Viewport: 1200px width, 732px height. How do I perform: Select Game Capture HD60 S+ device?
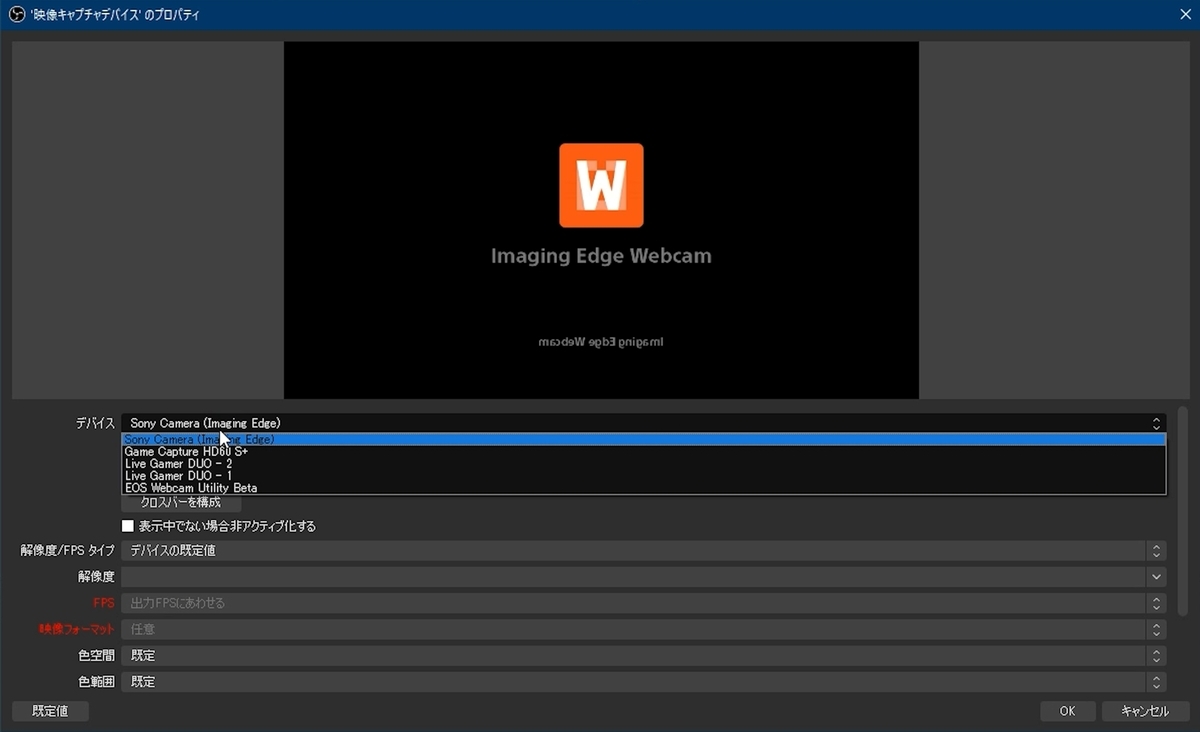click(x=644, y=452)
